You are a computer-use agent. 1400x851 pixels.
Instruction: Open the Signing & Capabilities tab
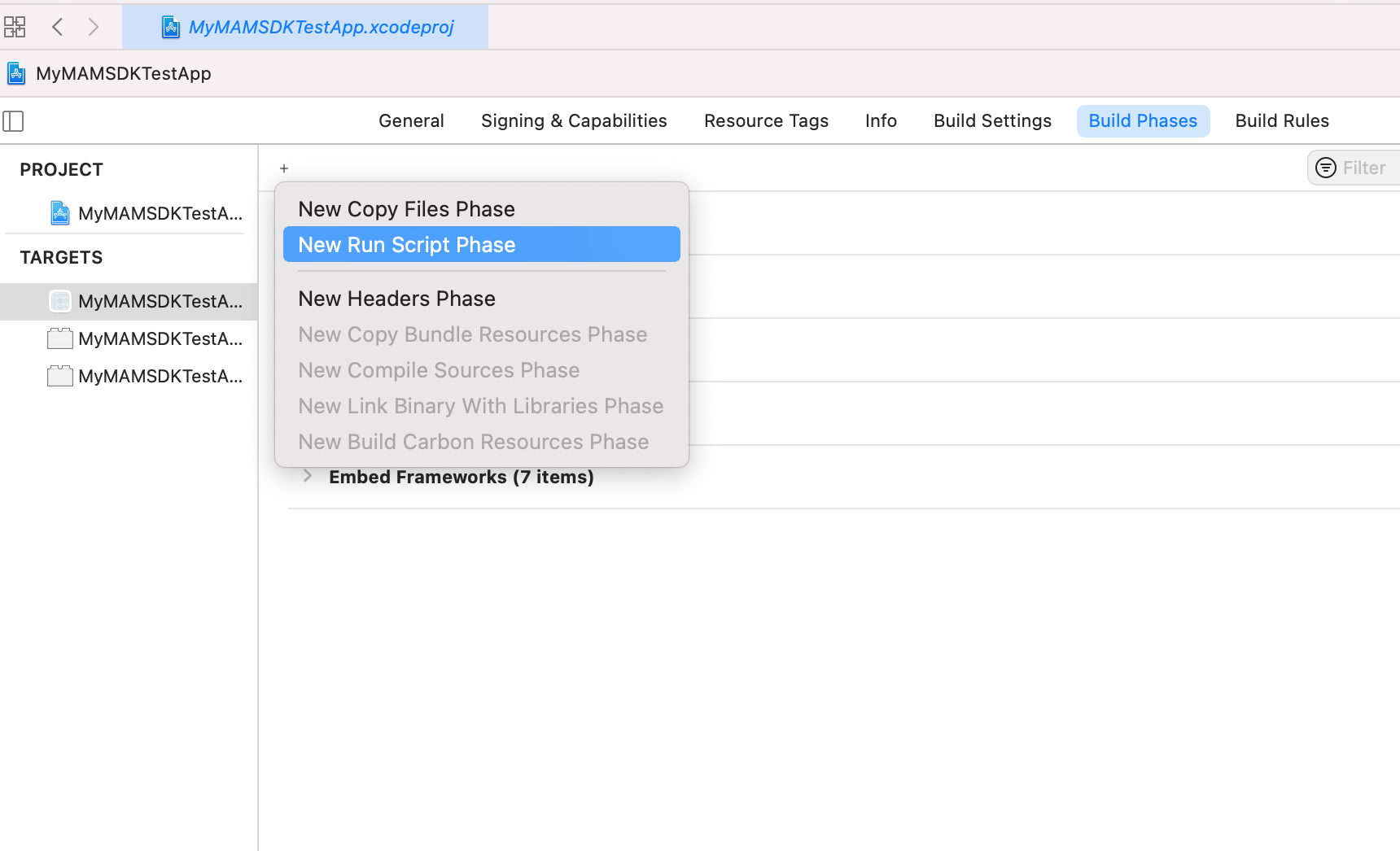[574, 121]
